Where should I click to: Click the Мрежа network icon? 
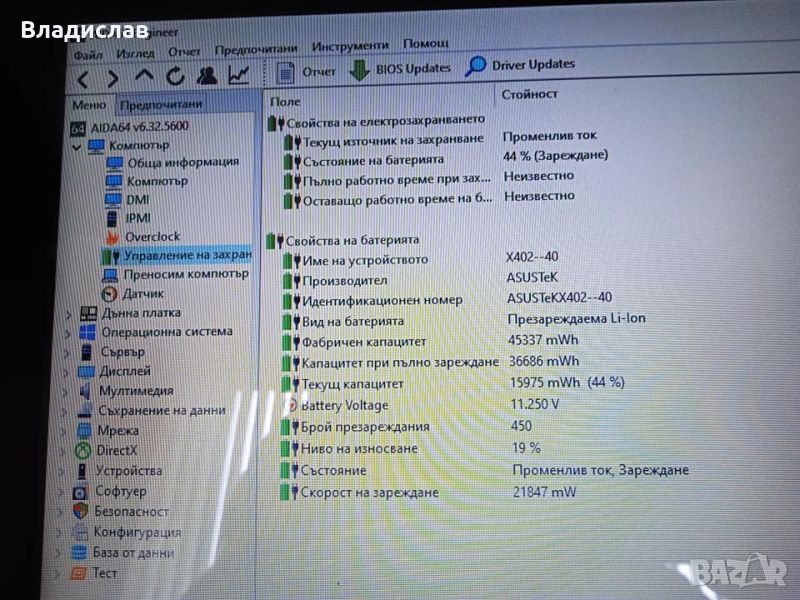(x=84, y=431)
